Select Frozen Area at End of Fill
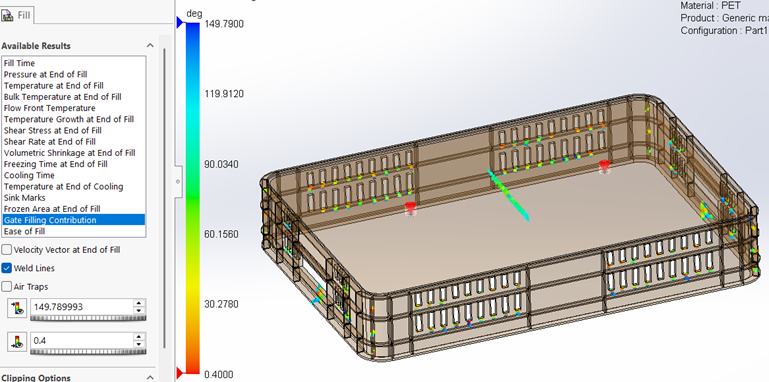Screen dimensions: 769x382 click(x=74, y=208)
